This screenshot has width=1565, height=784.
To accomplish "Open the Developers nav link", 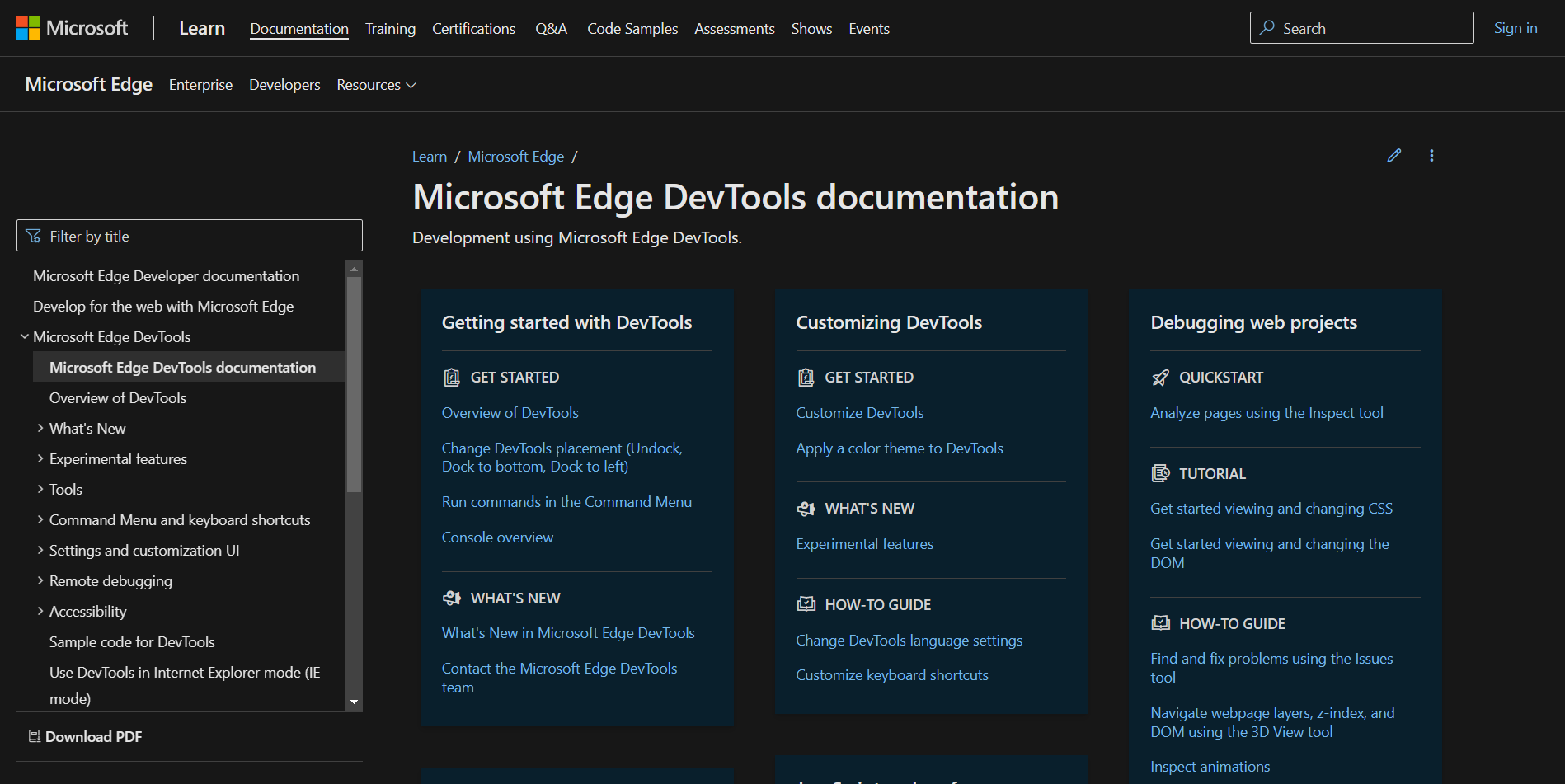I will (x=284, y=85).
